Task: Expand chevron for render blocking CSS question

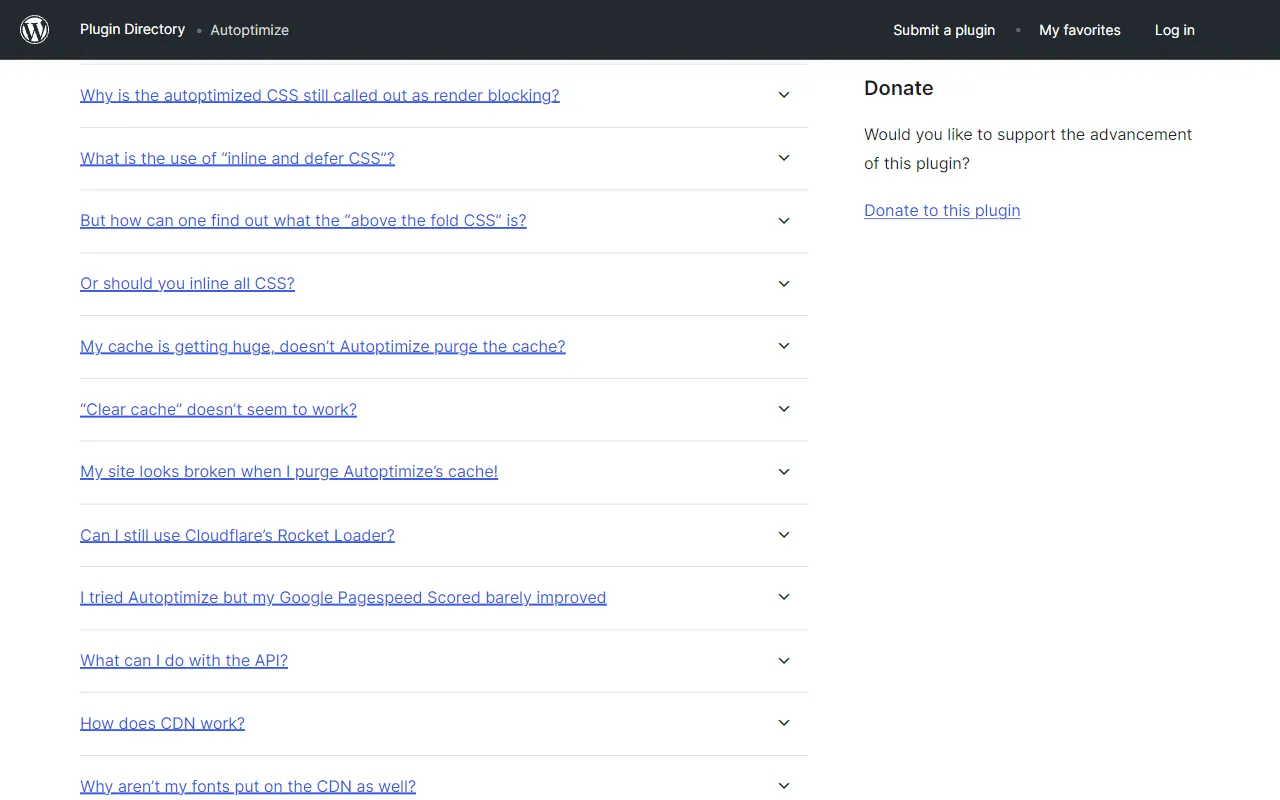Action: [784, 95]
